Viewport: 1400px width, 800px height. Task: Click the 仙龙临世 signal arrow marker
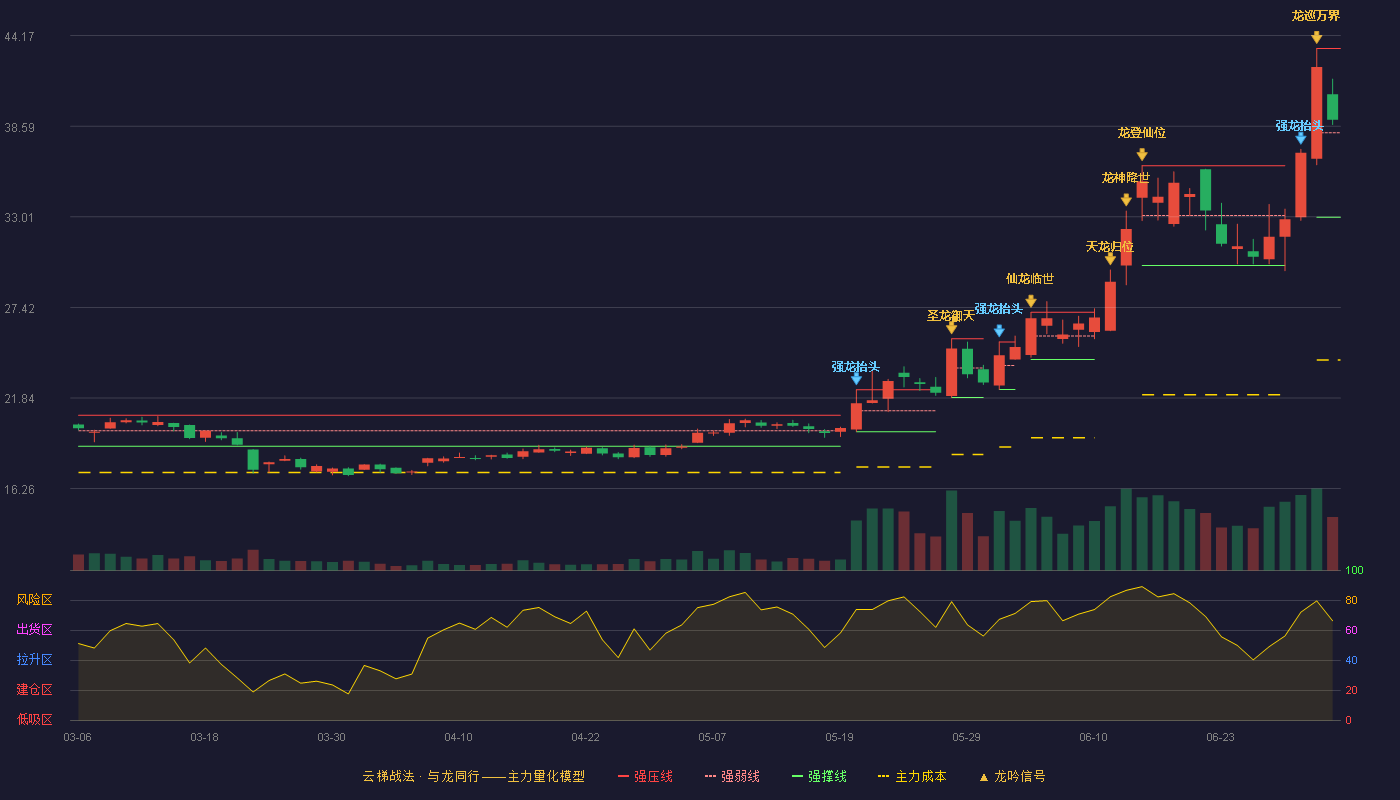click(x=1031, y=301)
